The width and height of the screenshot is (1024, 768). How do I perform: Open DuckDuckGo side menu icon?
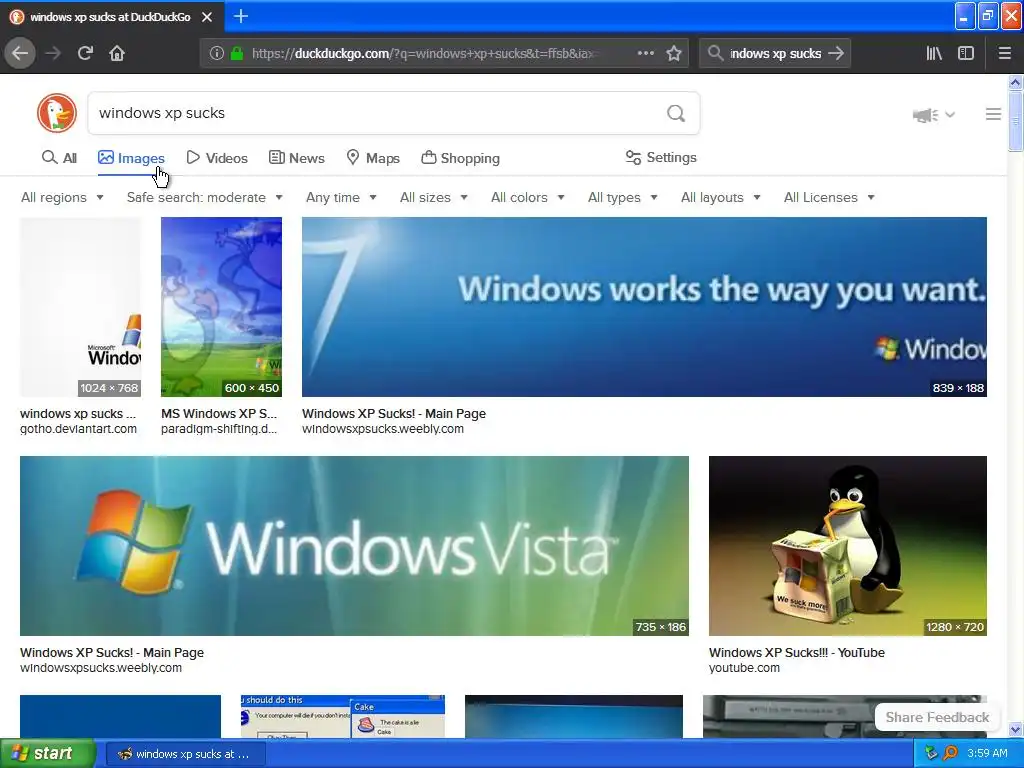993,114
